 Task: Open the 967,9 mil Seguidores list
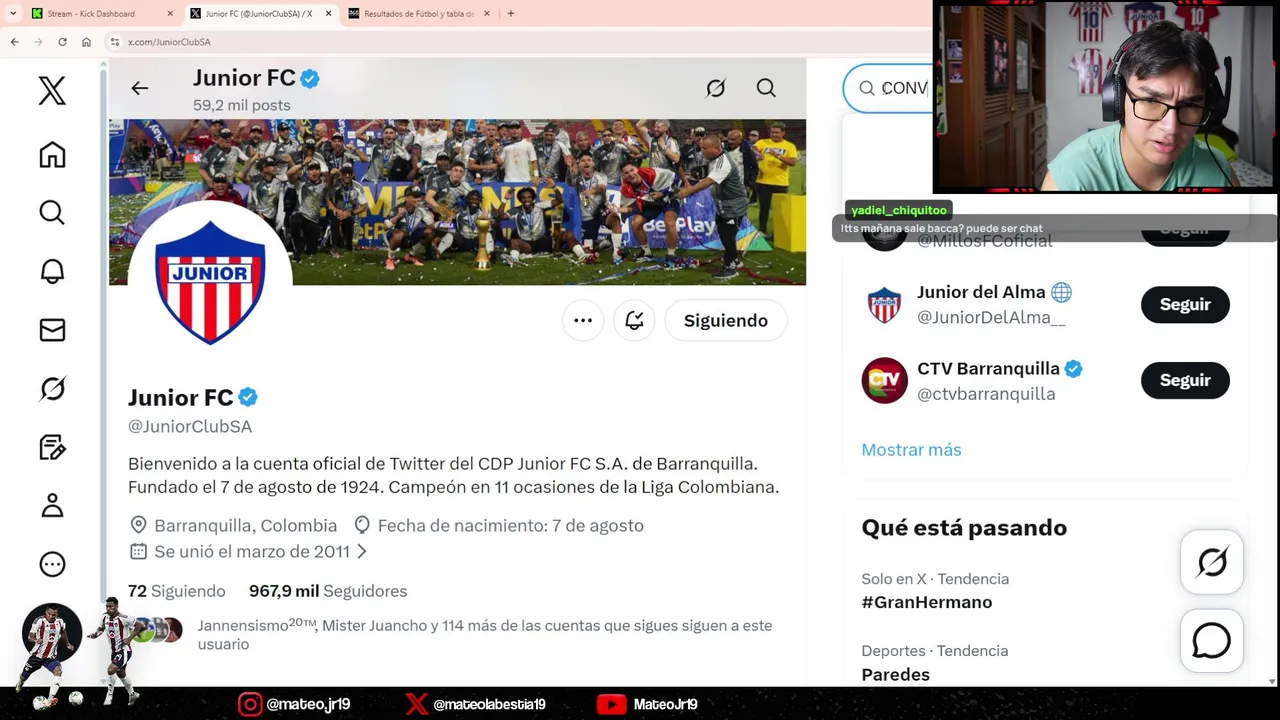click(x=328, y=591)
